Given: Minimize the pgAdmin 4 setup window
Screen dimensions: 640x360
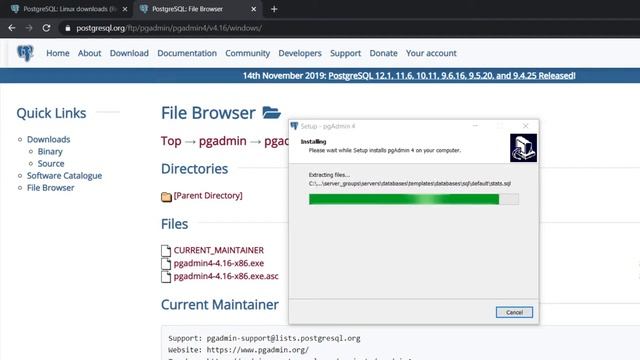Looking at the screenshot, I should click(475, 126).
